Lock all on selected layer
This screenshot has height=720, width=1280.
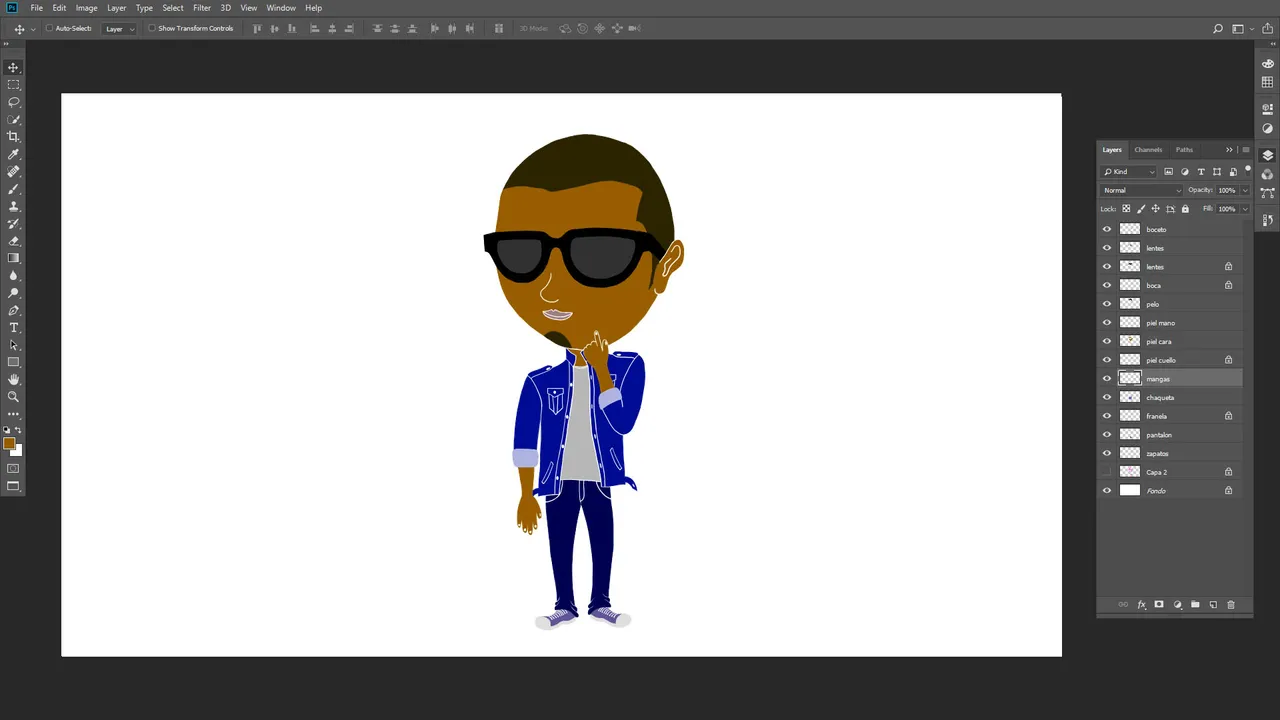(1186, 209)
